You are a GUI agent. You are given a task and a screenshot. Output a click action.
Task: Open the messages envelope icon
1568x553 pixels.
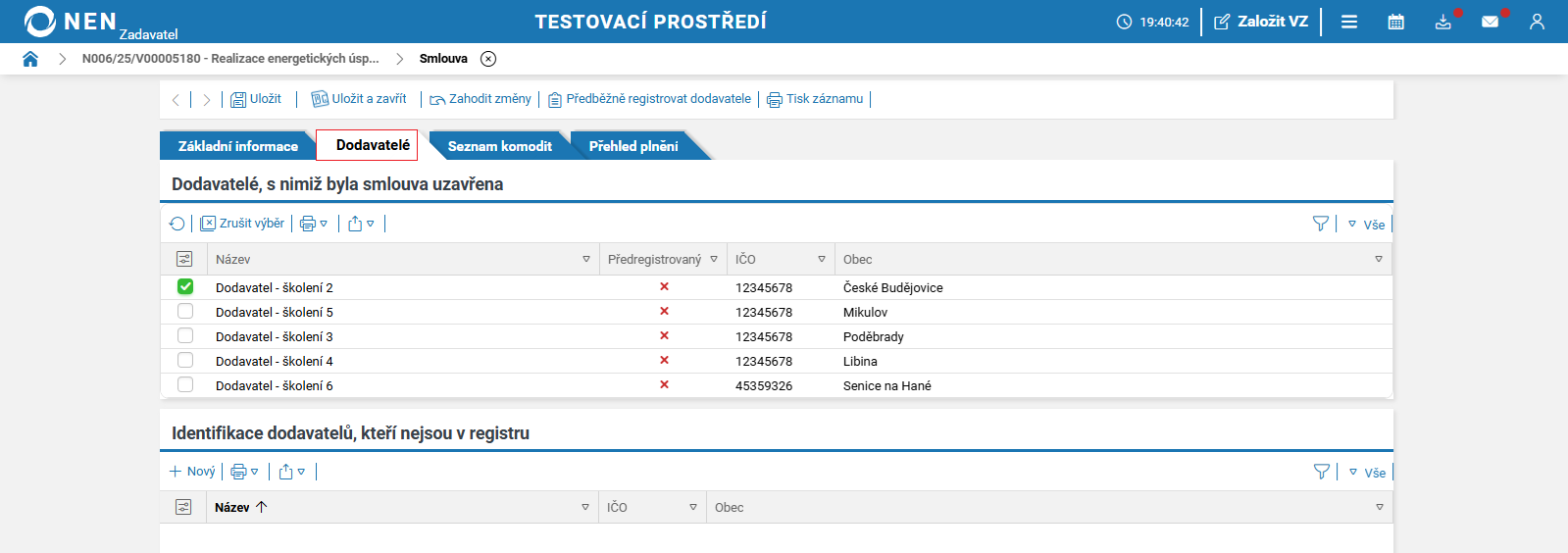pyautogui.click(x=1490, y=22)
